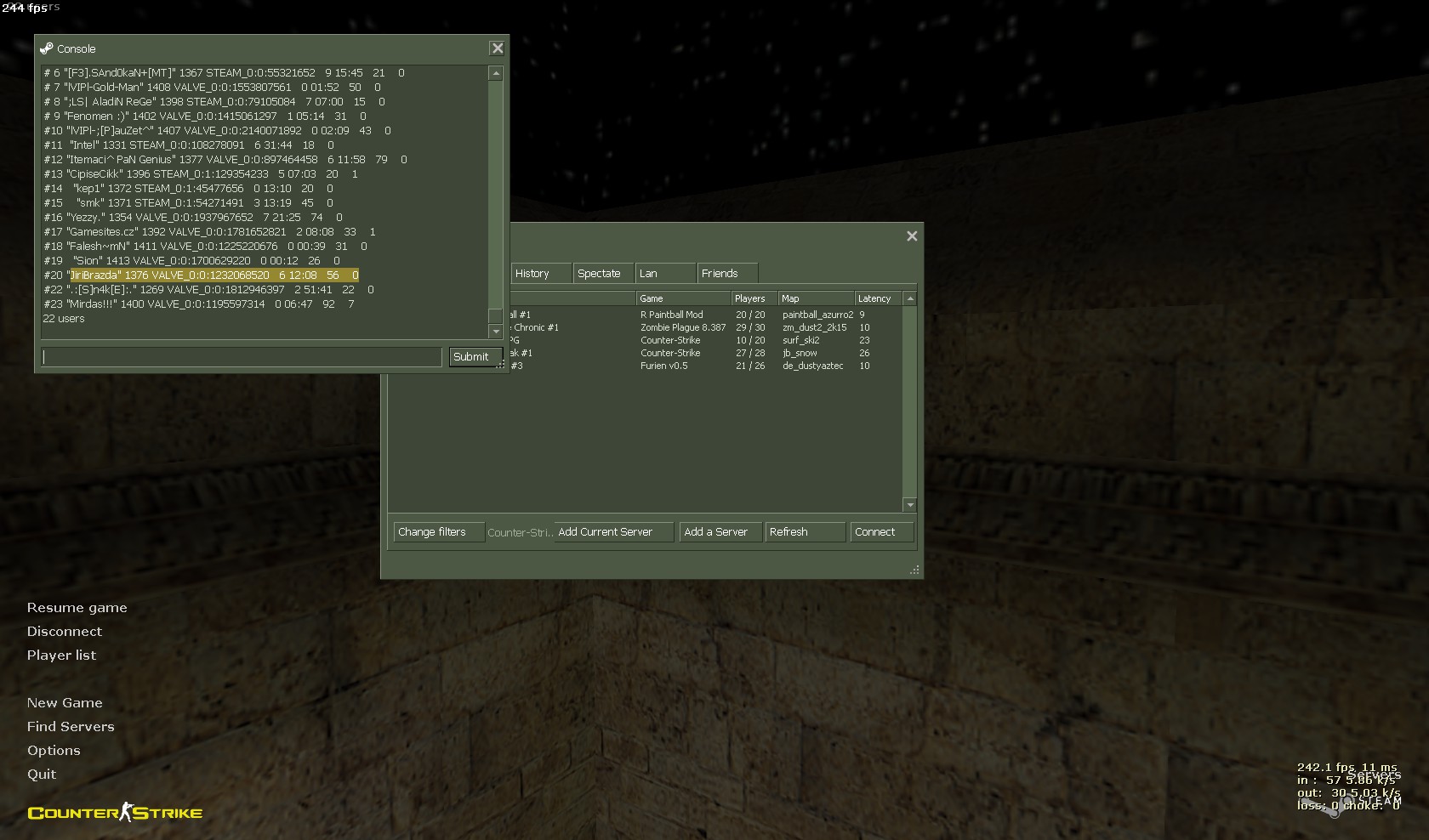Go to the Friends tab
This screenshot has height=840, width=1429.
pyautogui.click(x=720, y=274)
